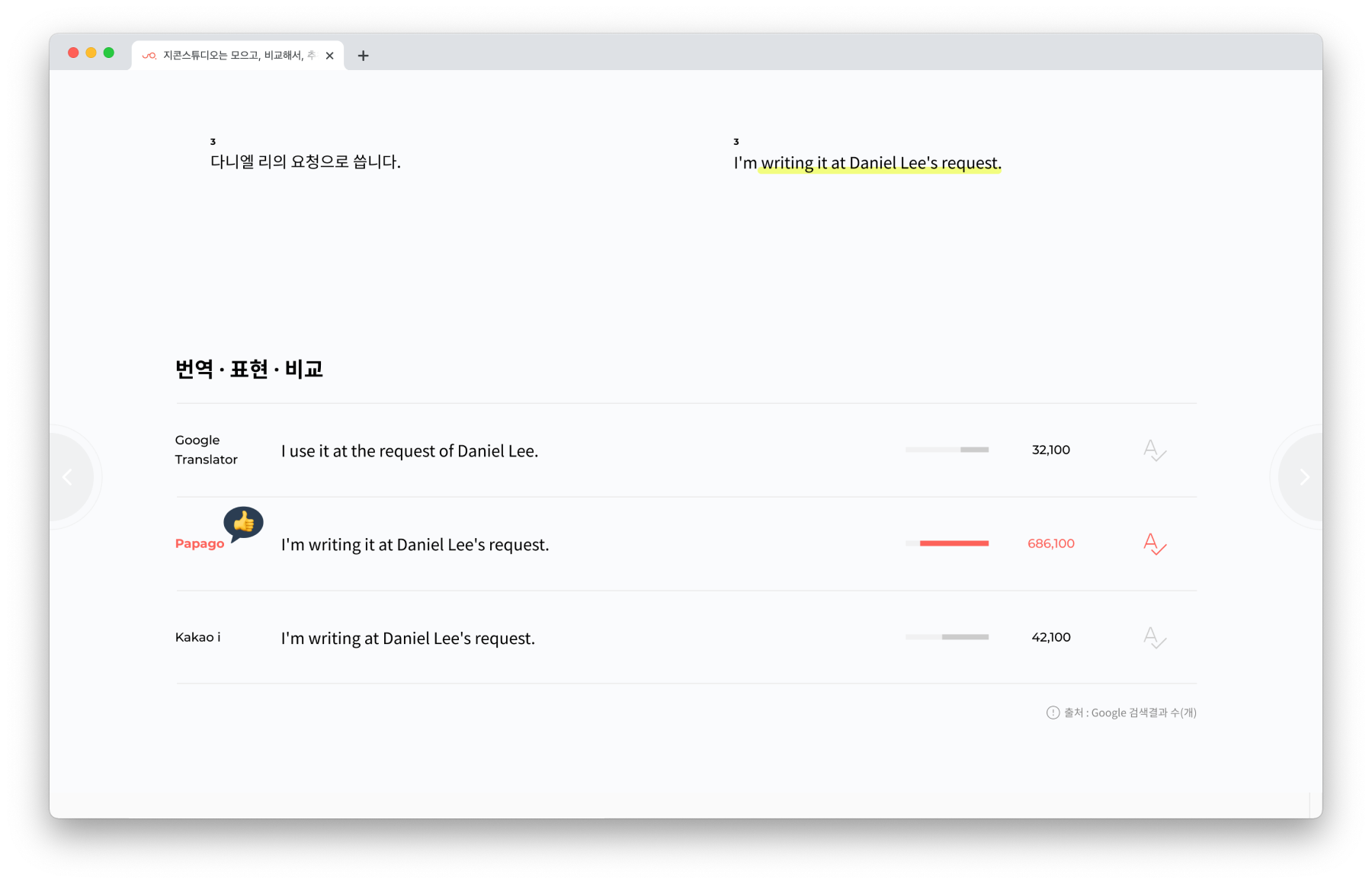Select the Papago translation sentence
This screenshot has height=884, width=1372.
[x=415, y=545]
